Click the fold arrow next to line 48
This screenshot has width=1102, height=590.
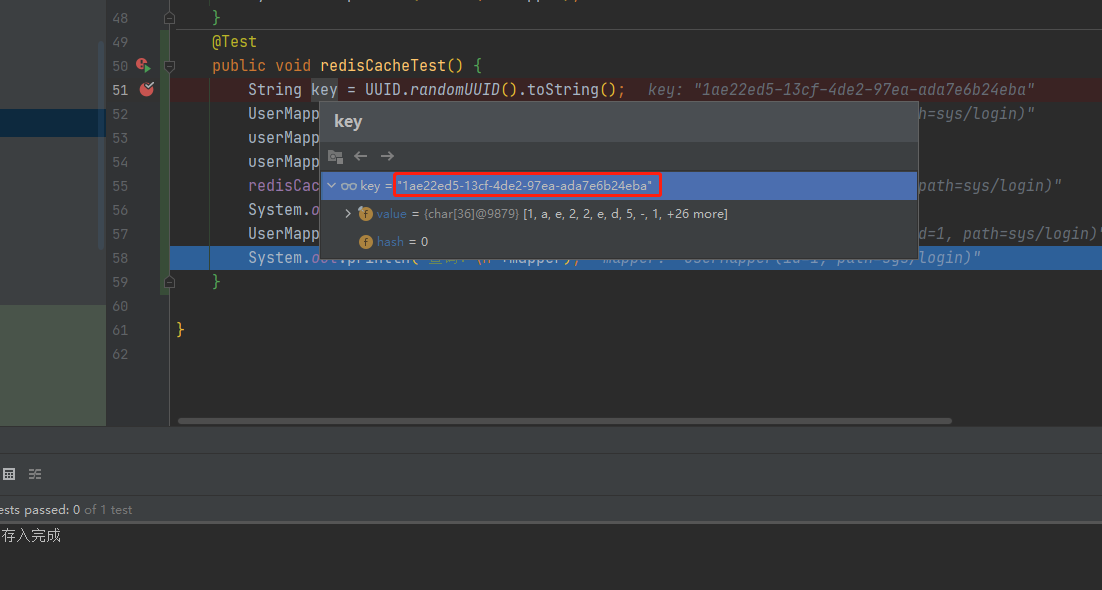[169, 17]
